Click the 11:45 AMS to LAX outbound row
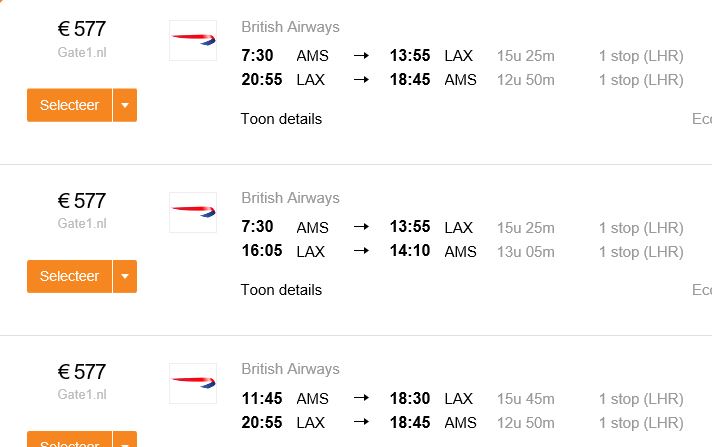This screenshot has width=712, height=447. pyautogui.click(x=462, y=399)
